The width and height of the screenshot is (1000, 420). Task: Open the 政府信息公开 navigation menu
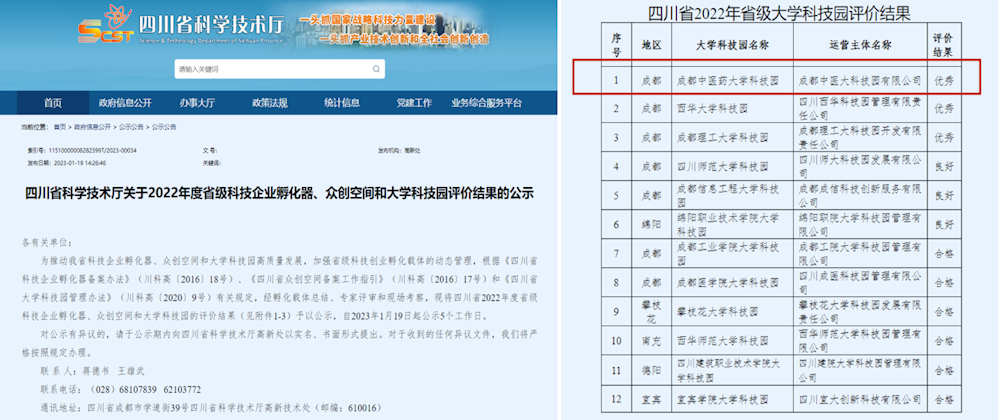pyautogui.click(x=125, y=103)
